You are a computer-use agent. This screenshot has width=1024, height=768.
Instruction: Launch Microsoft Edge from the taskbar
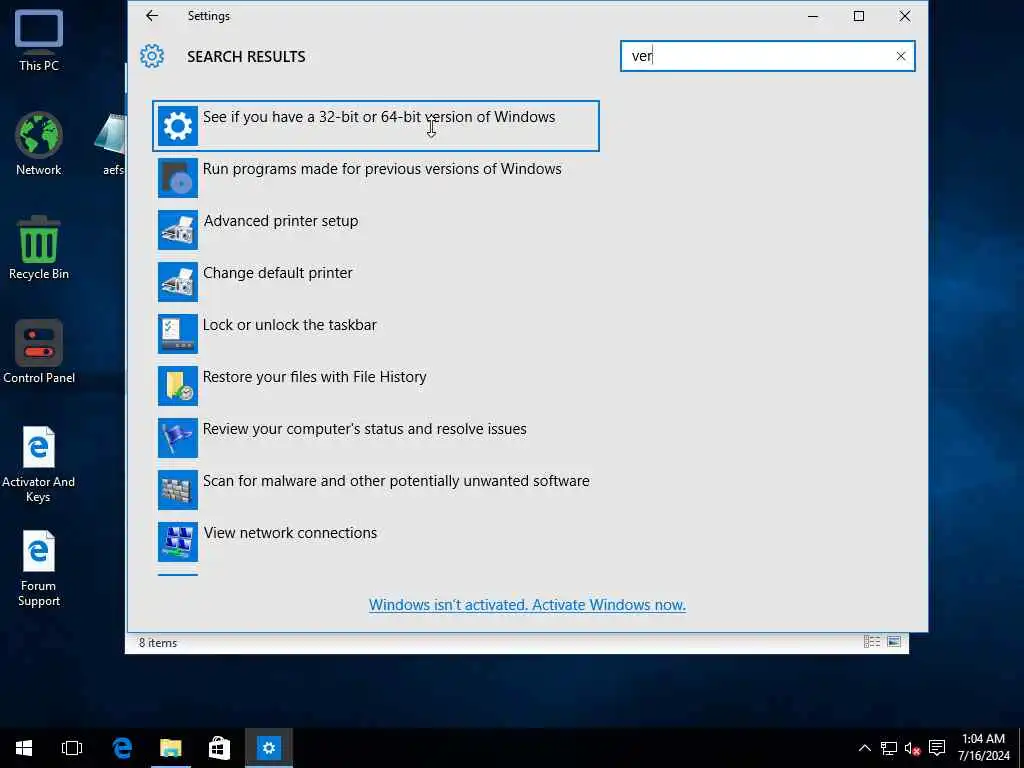pos(122,748)
